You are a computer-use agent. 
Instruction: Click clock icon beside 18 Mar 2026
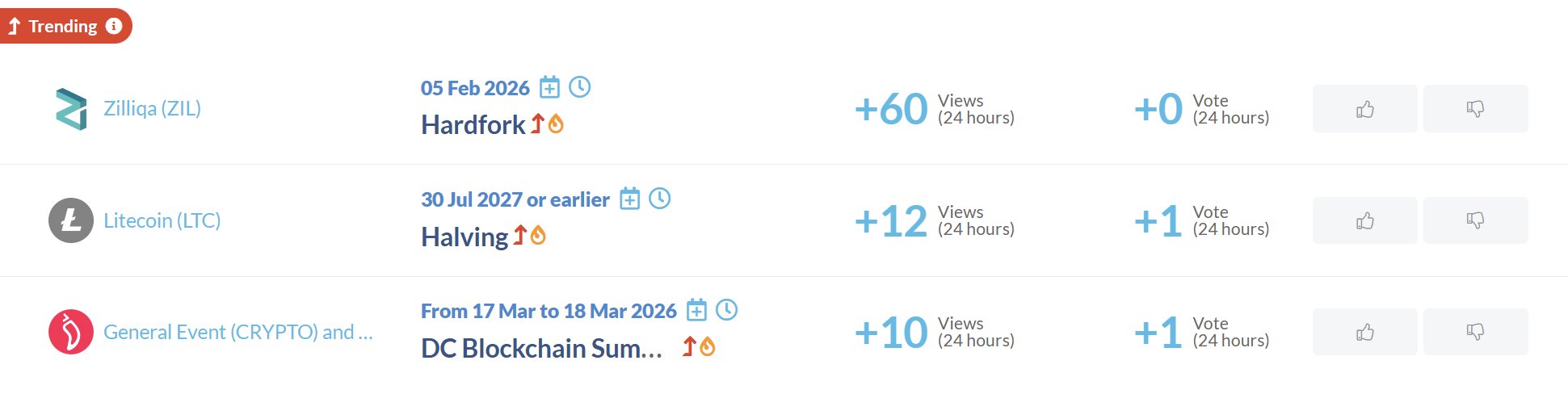727,309
